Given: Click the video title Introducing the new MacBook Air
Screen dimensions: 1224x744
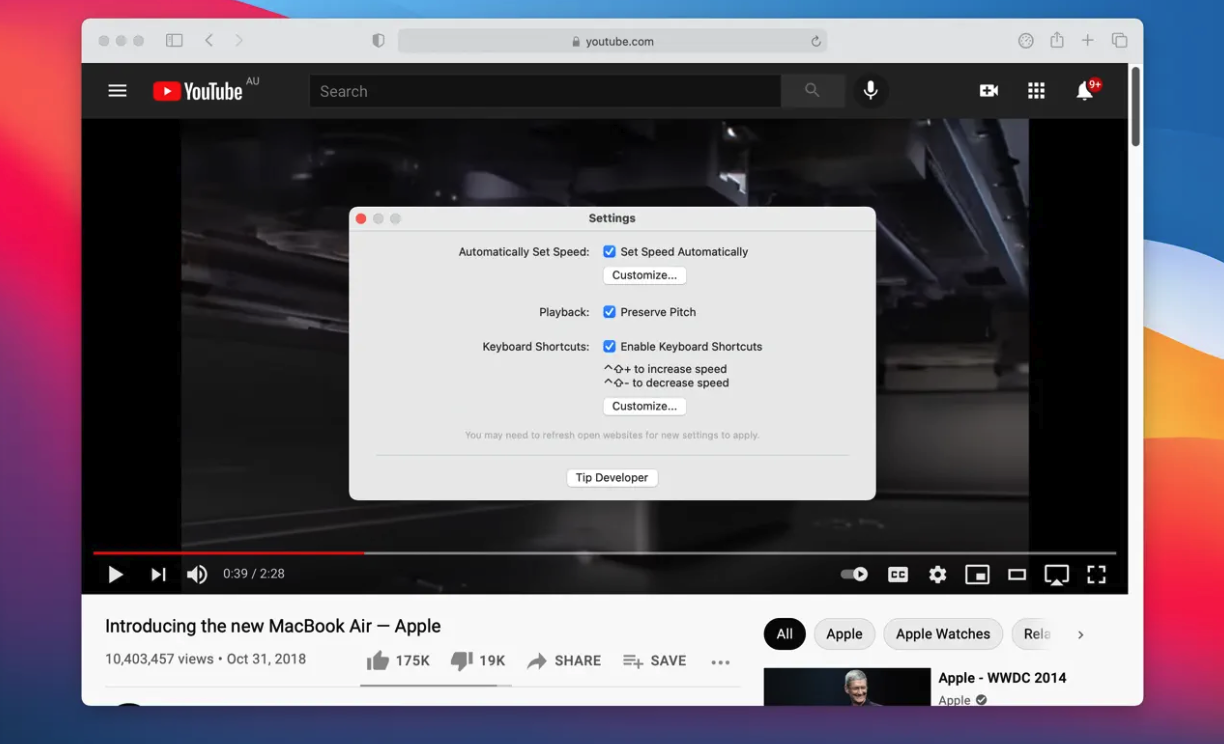Looking at the screenshot, I should [273, 626].
